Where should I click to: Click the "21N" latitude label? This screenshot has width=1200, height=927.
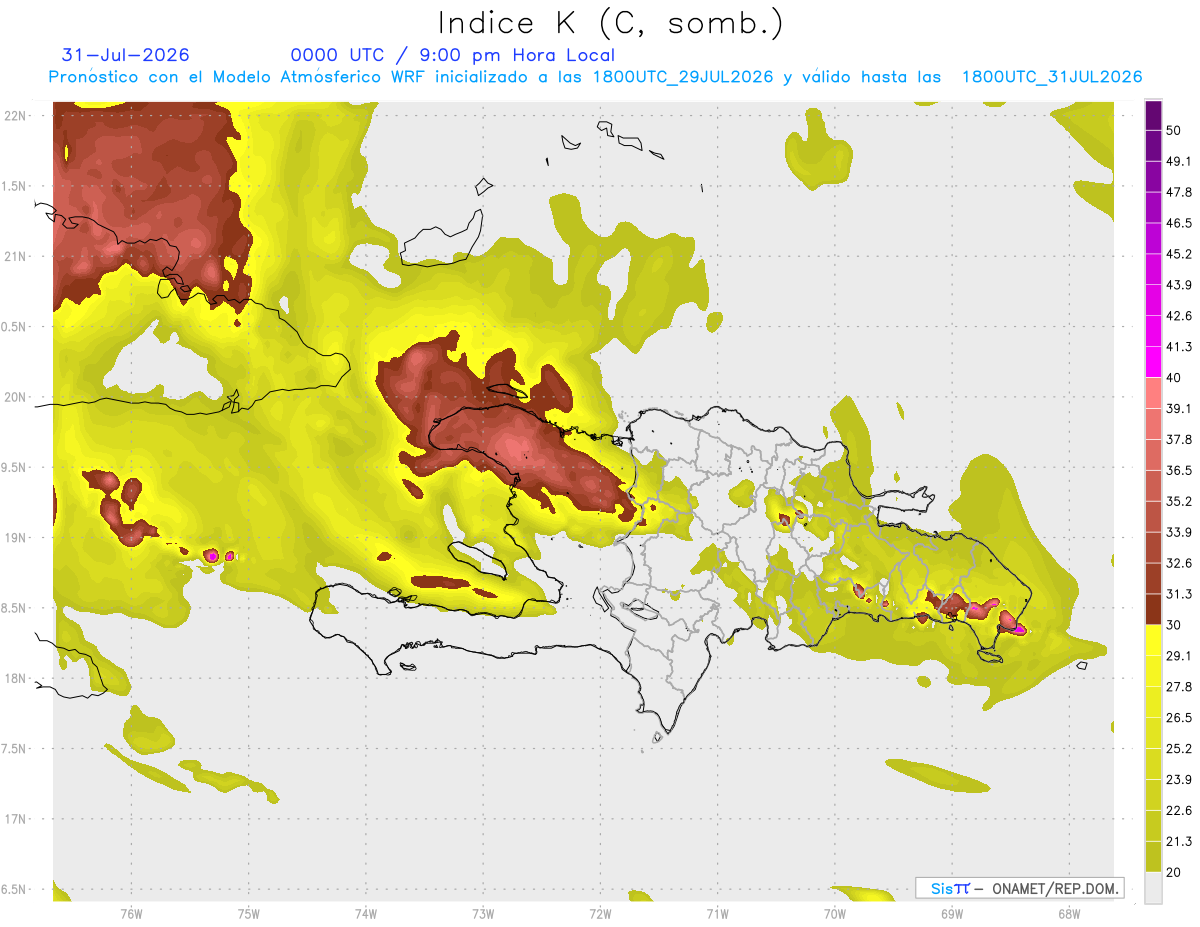click(x=16, y=256)
